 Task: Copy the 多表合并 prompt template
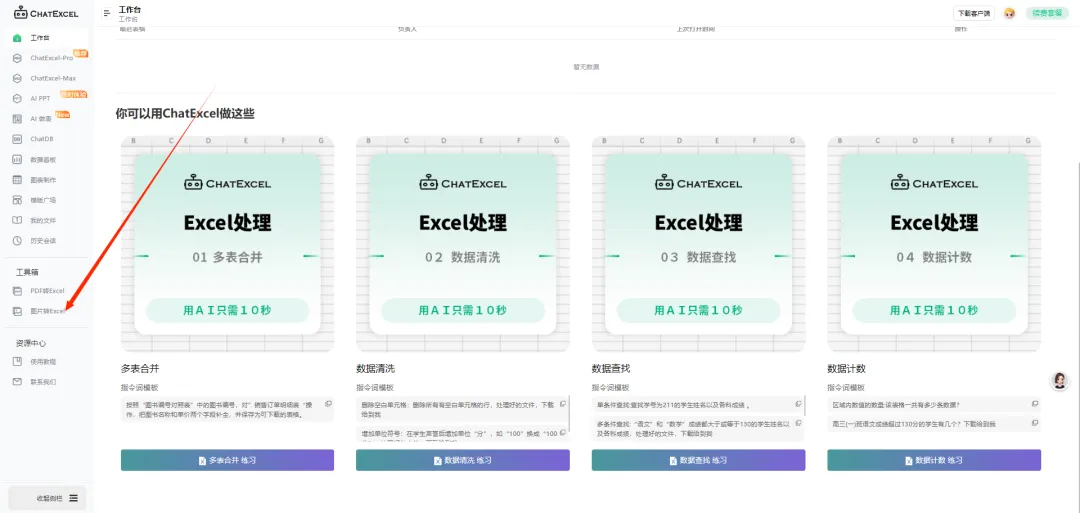(x=329, y=404)
